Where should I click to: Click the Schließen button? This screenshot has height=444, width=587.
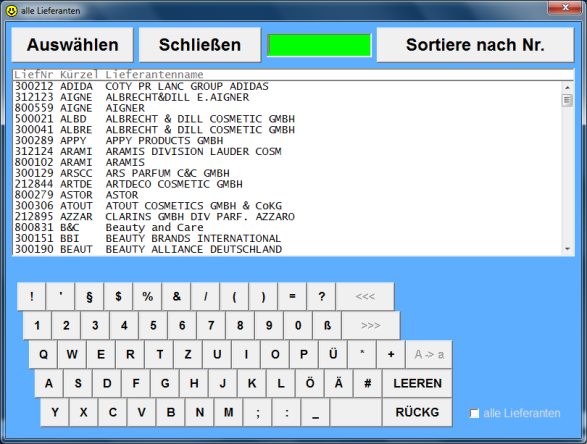point(200,45)
